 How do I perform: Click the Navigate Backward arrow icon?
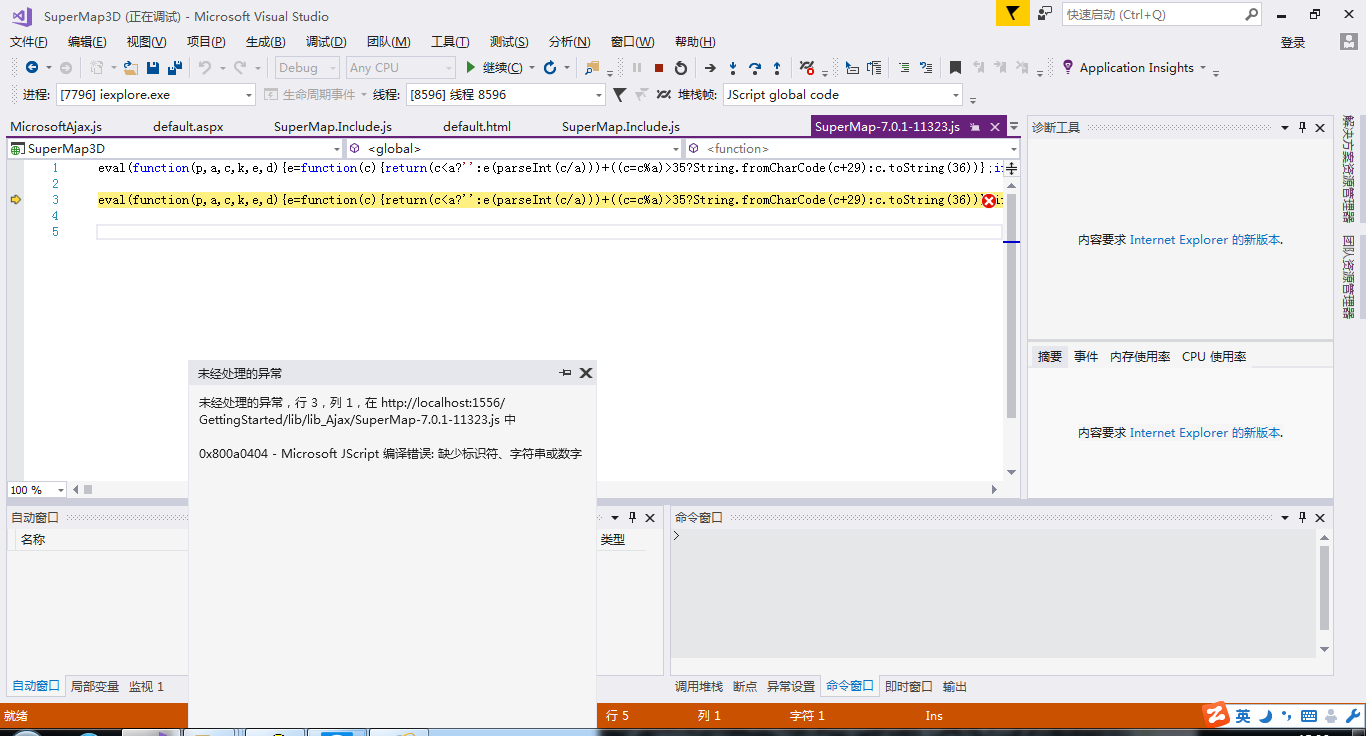32,68
